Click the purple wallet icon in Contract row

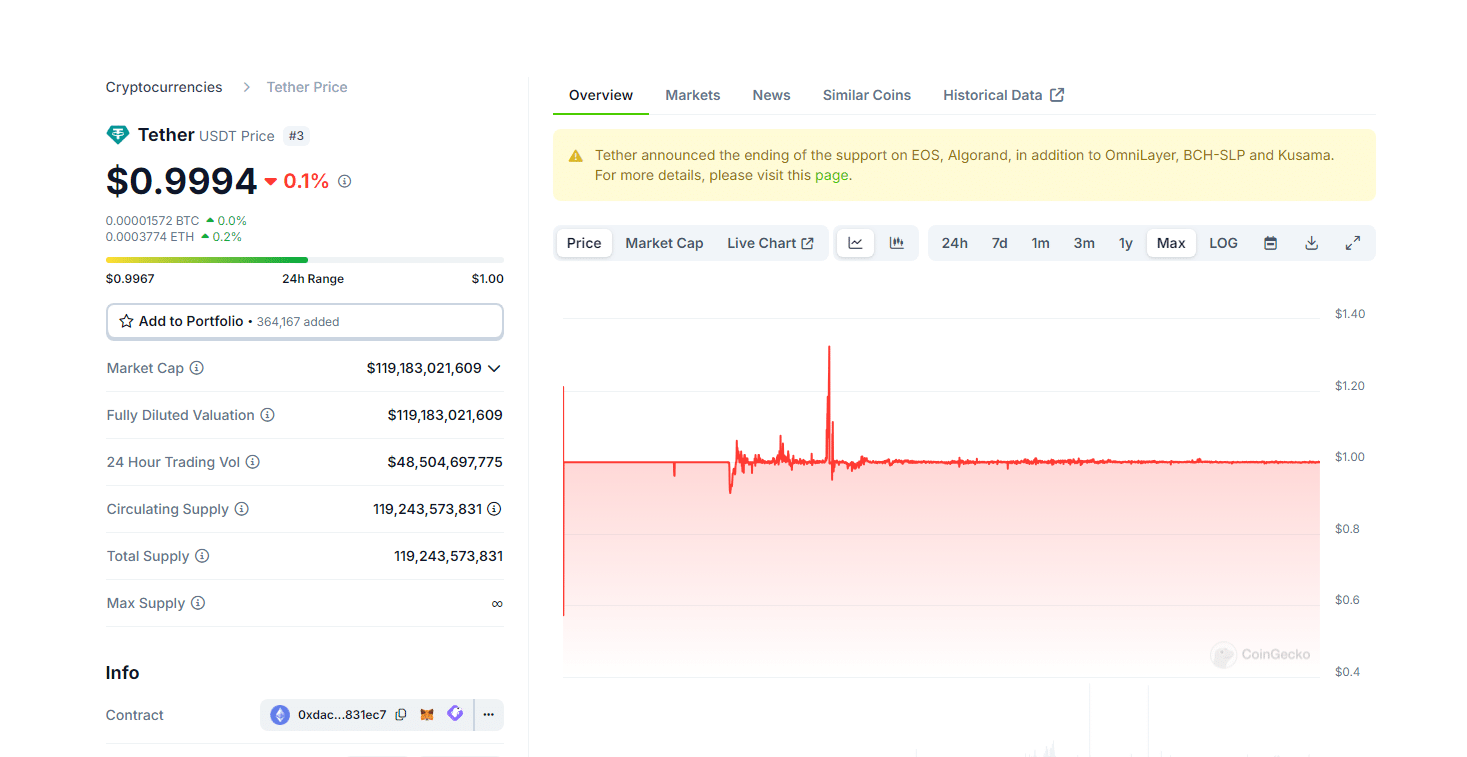tap(455, 714)
